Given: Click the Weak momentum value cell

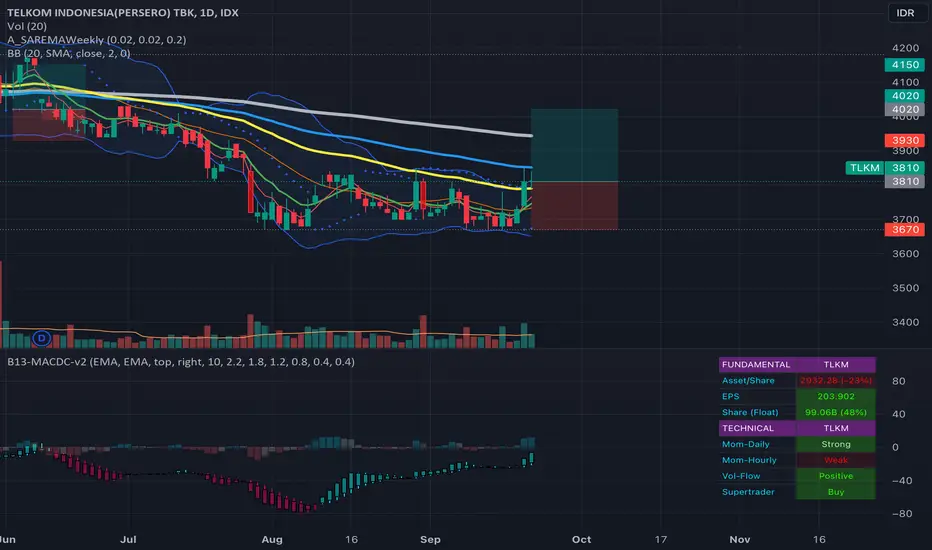Looking at the screenshot, I should tap(836, 460).
